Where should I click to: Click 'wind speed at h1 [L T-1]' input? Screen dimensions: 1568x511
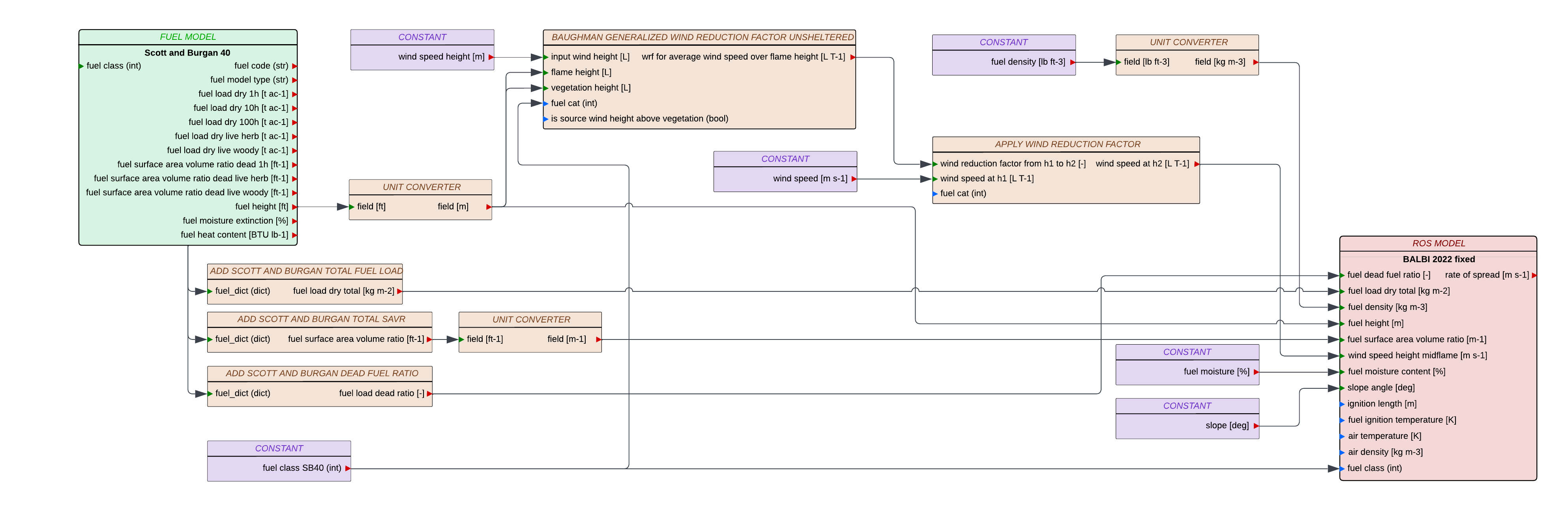click(987, 179)
